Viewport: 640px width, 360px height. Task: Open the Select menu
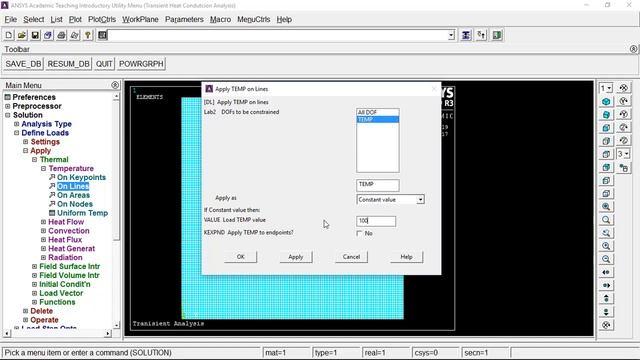click(x=33, y=20)
